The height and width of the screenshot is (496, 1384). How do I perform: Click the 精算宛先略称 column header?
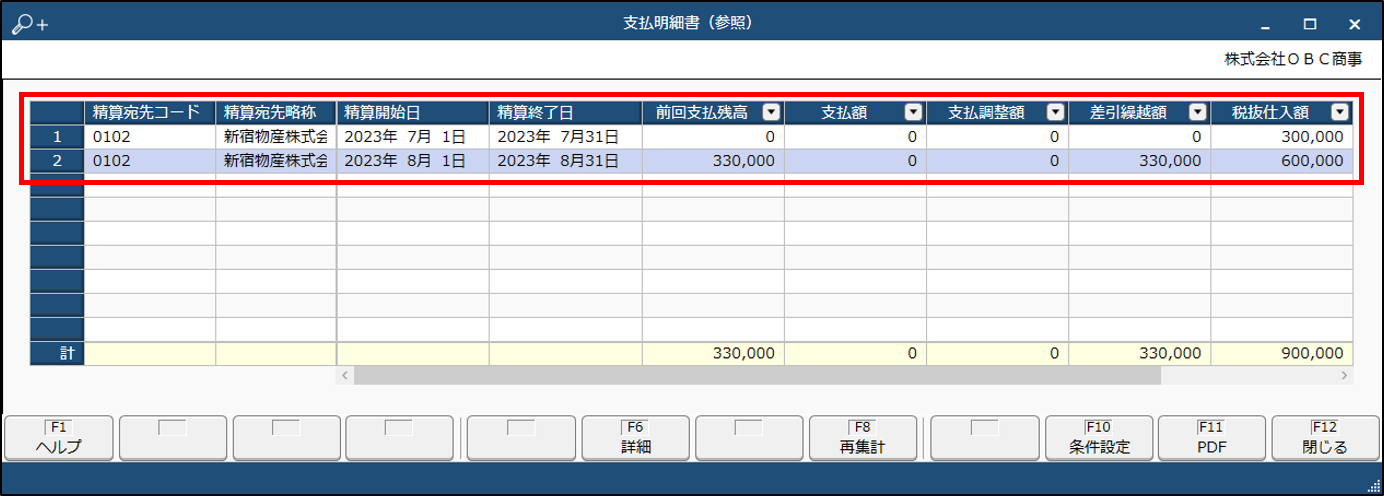click(276, 112)
